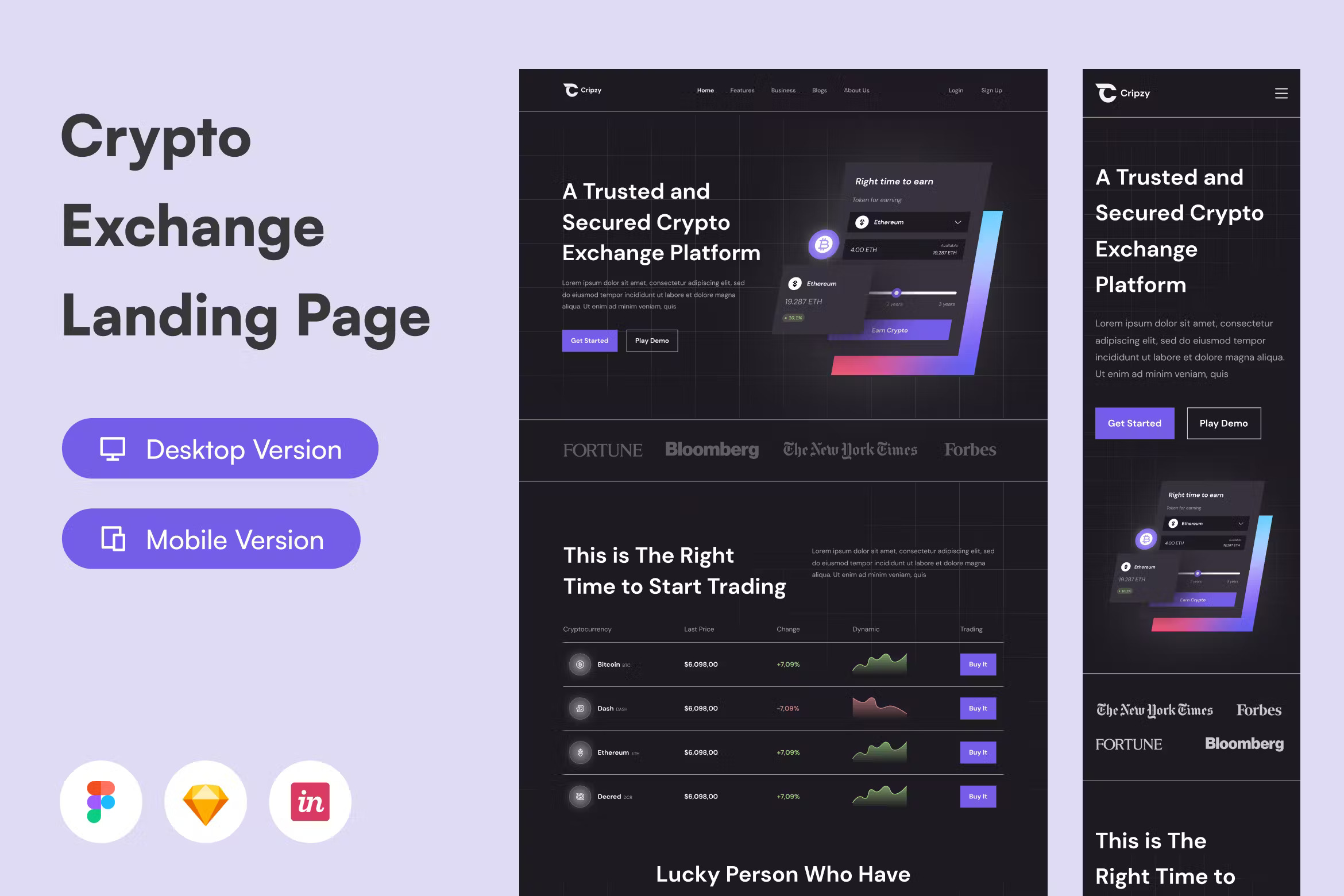The height and width of the screenshot is (896, 1344).
Task: Click the Cripzy logo icon desktop
Action: click(567, 90)
